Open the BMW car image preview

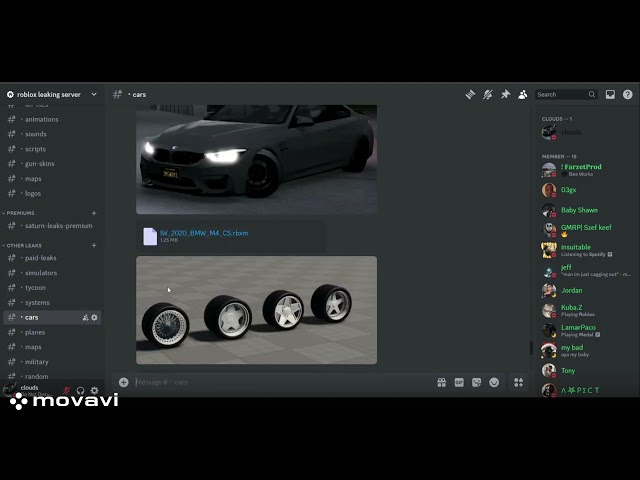point(256,159)
